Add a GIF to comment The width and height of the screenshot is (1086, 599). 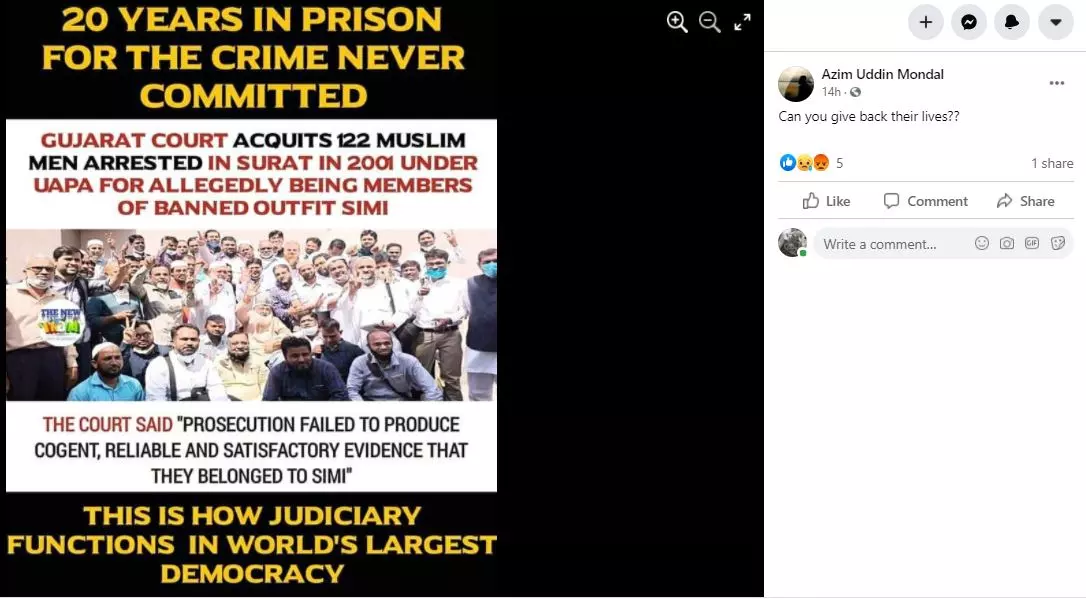pos(1032,243)
